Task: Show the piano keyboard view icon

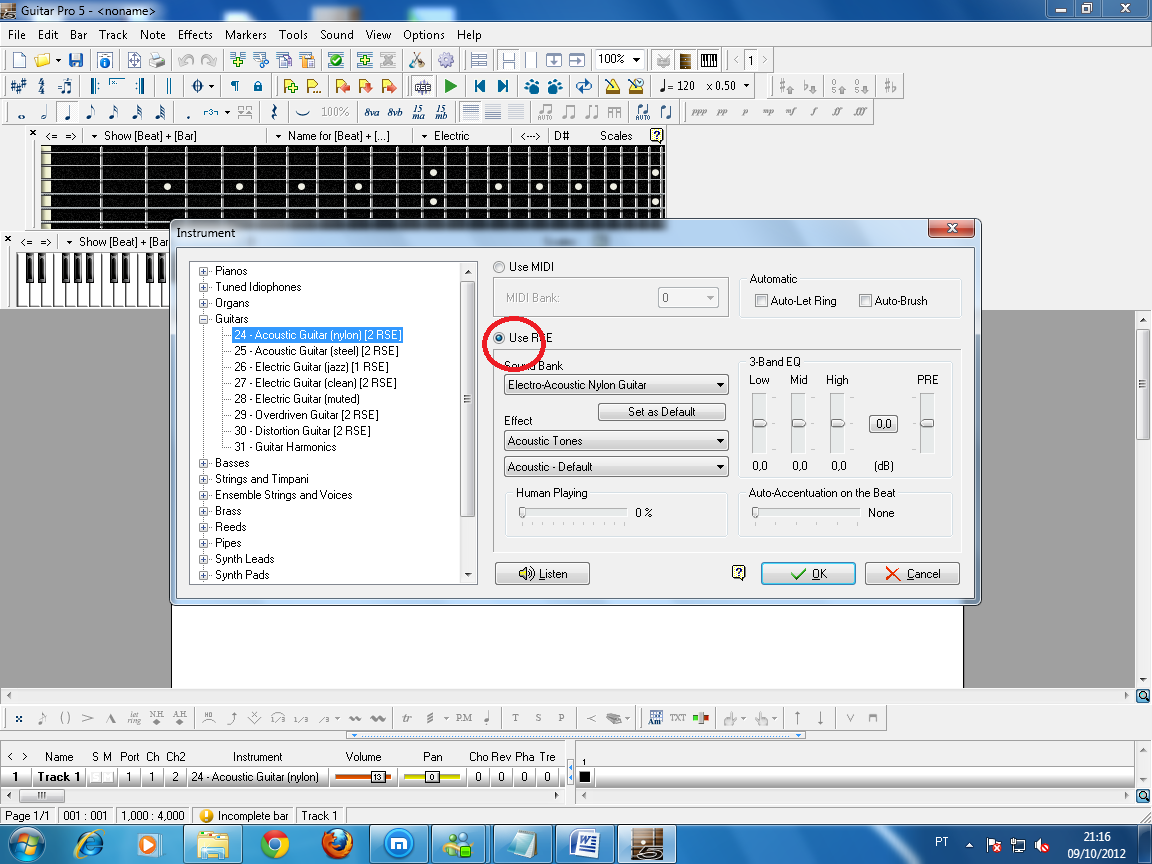Action: (709, 60)
